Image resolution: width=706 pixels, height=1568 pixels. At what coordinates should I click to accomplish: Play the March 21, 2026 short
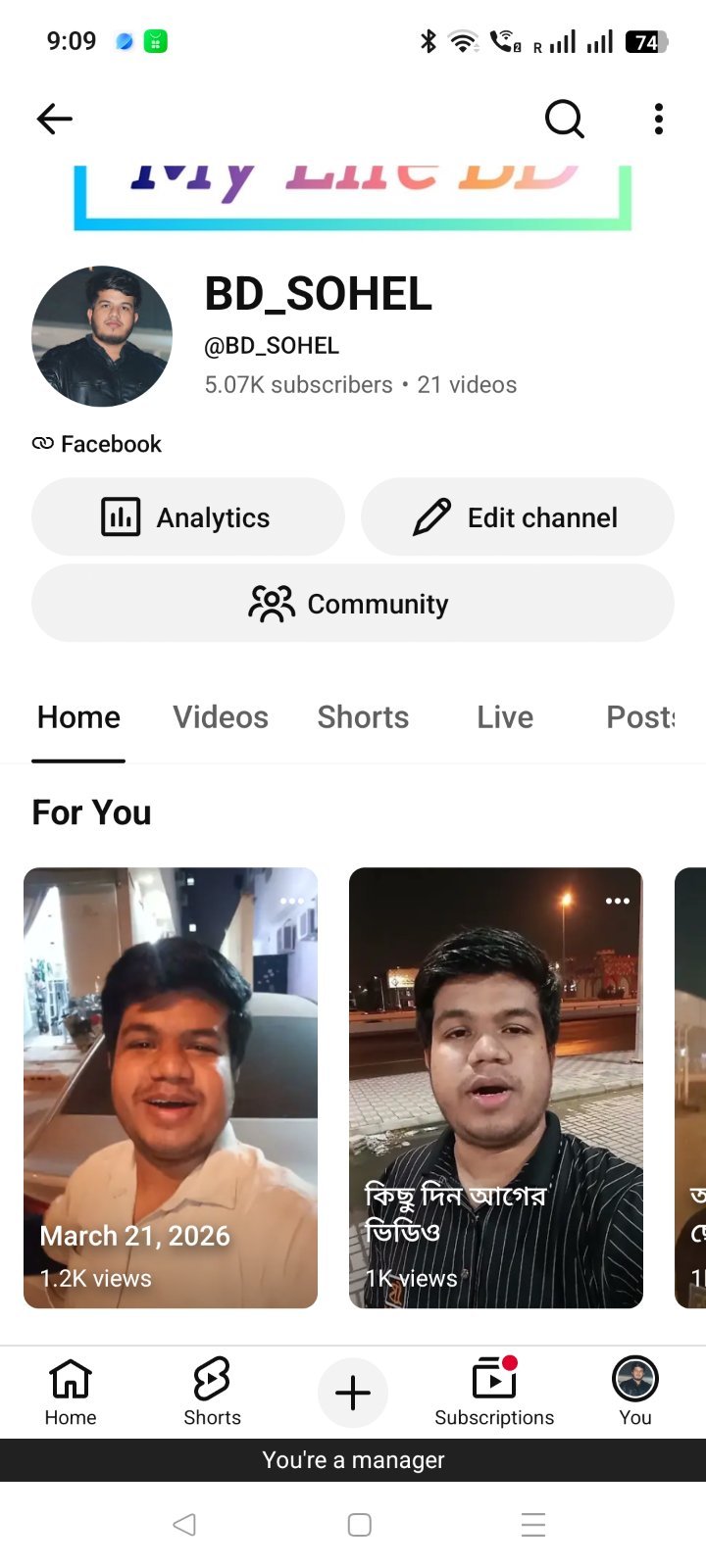pyautogui.click(x=171, y=1088)
